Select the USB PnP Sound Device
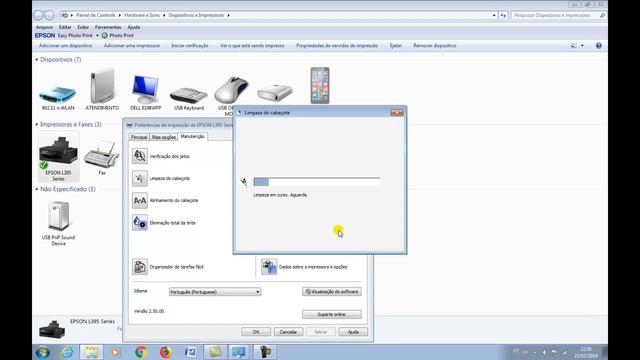The image size is (640, 360). [58, 222]
